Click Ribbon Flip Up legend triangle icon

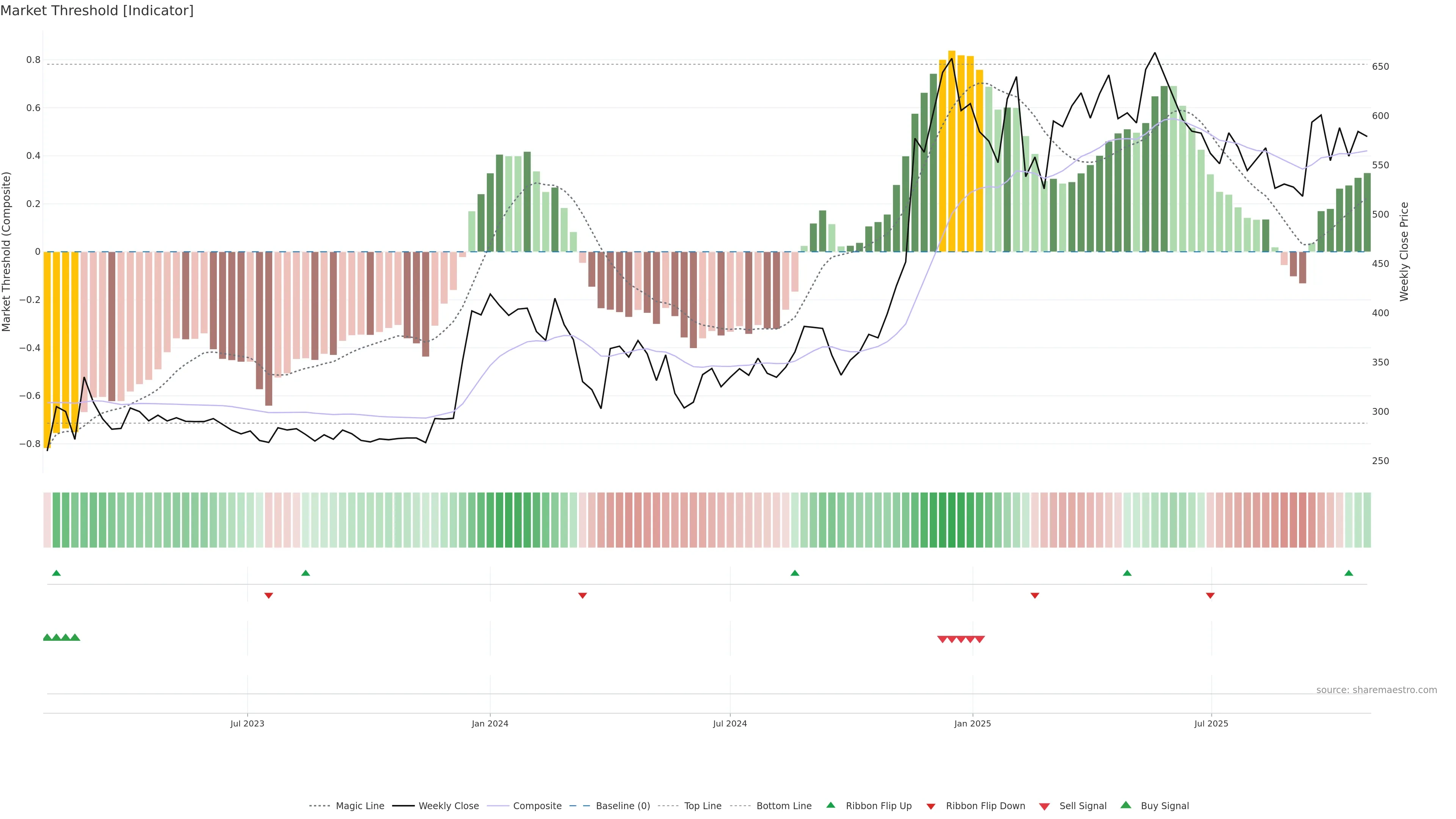[x=830, y=805]
